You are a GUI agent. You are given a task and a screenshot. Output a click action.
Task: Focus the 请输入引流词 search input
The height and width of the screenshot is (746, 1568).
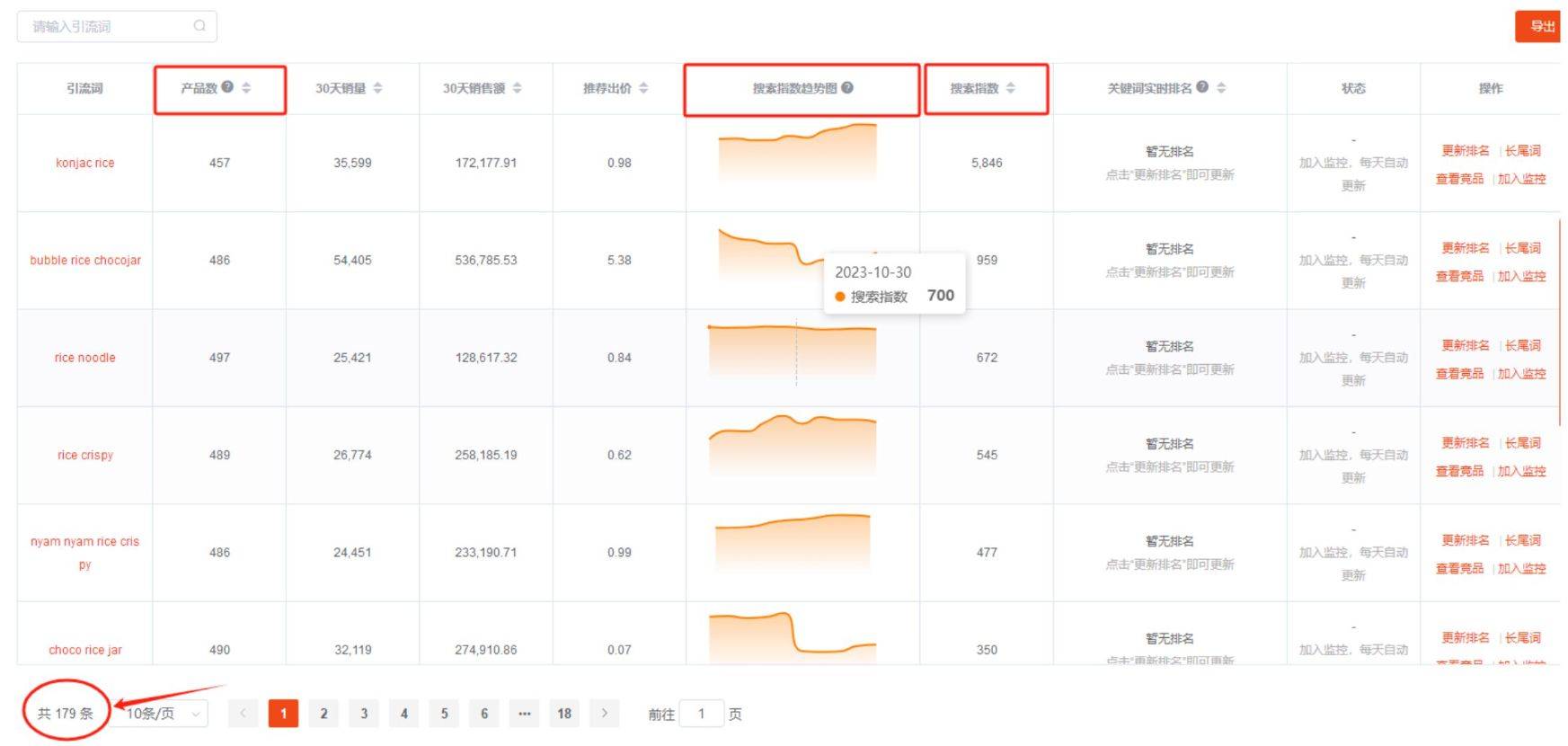[108, 26]
